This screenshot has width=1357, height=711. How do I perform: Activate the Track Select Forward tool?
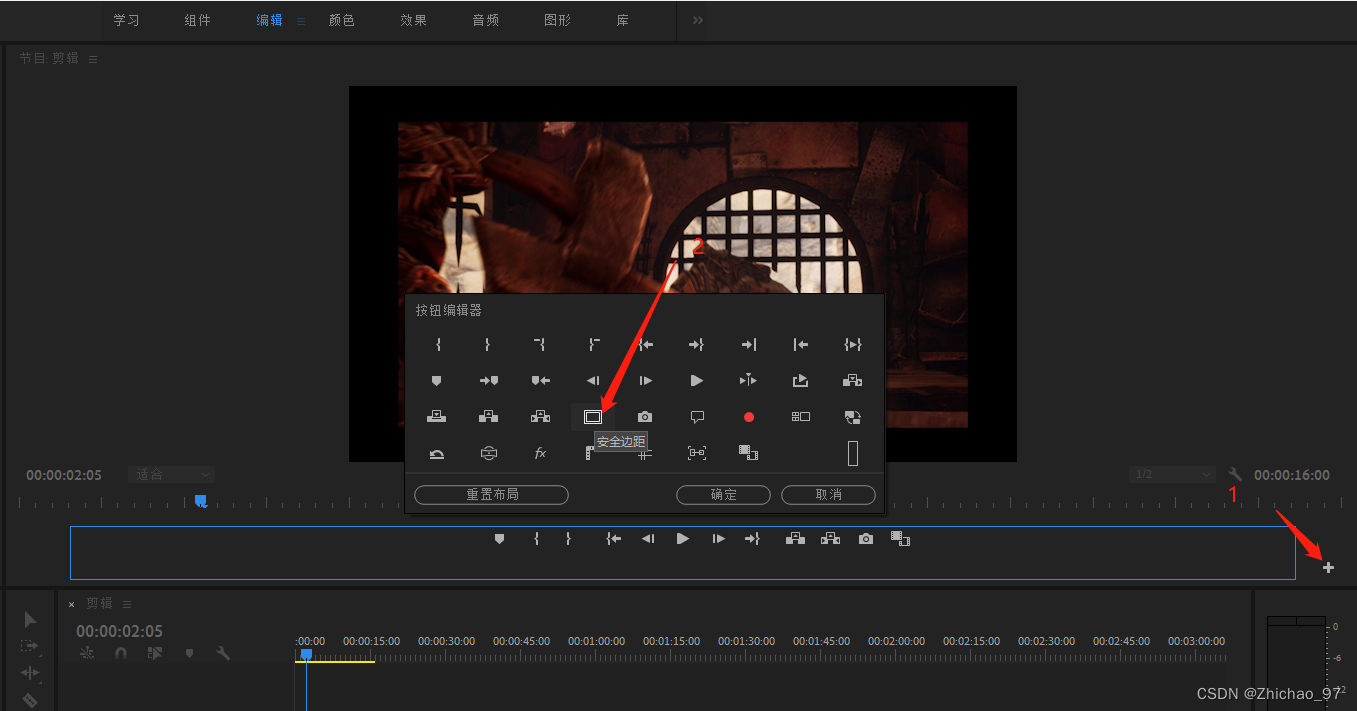coord(30,646)
